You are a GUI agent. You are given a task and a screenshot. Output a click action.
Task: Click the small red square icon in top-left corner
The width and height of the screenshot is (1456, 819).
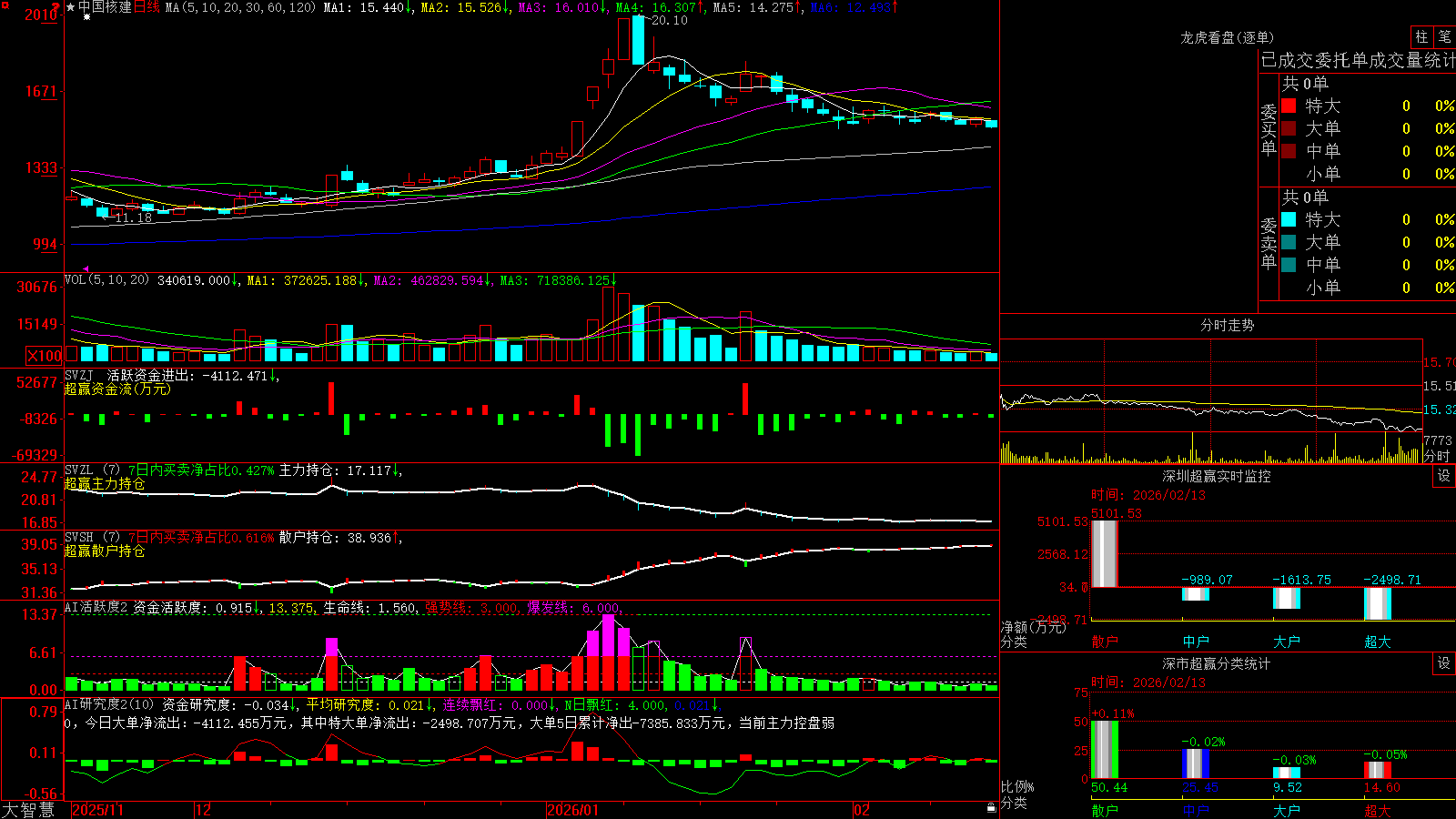(4, 4)
